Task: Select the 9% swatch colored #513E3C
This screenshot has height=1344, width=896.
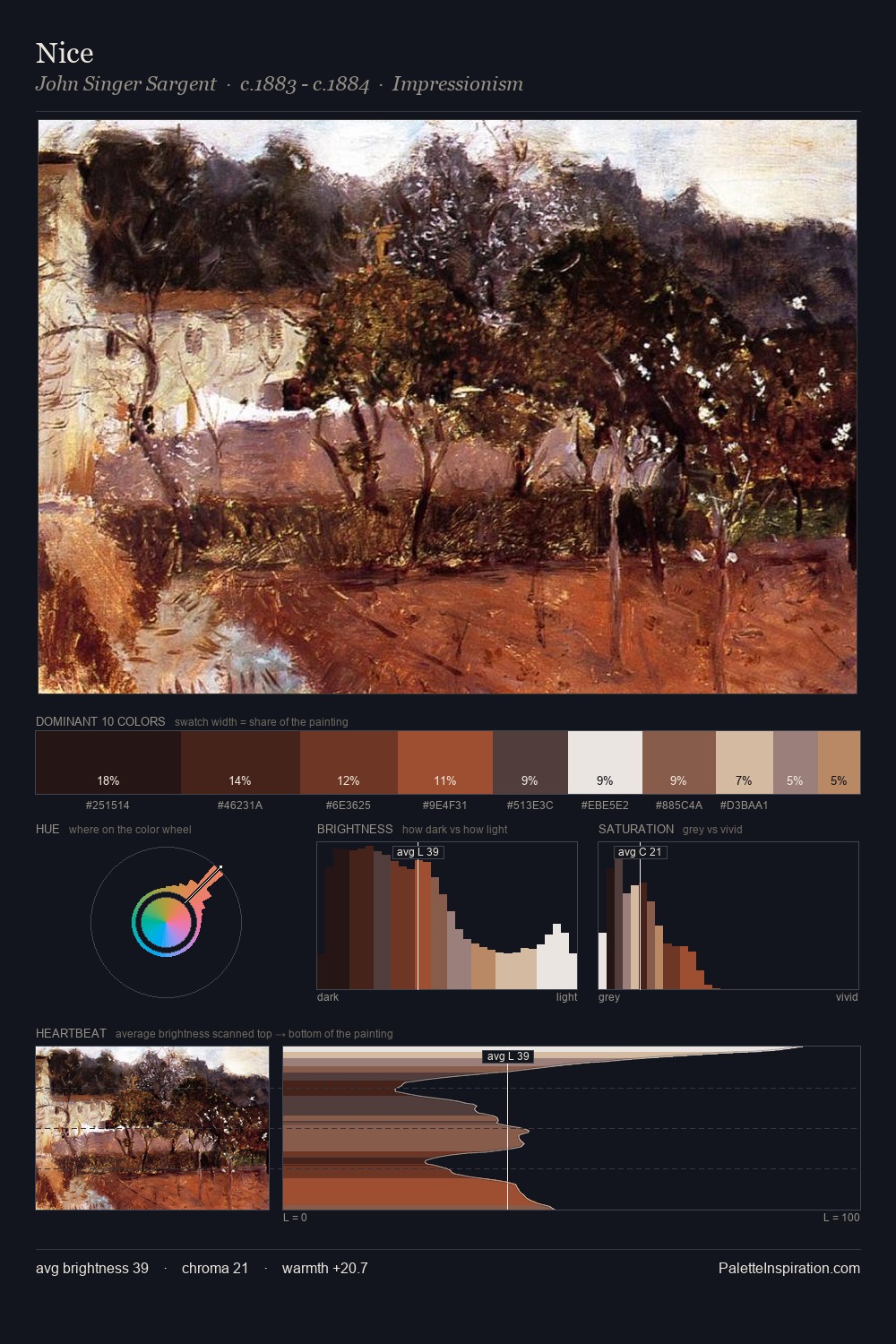Action: (530, 762)
